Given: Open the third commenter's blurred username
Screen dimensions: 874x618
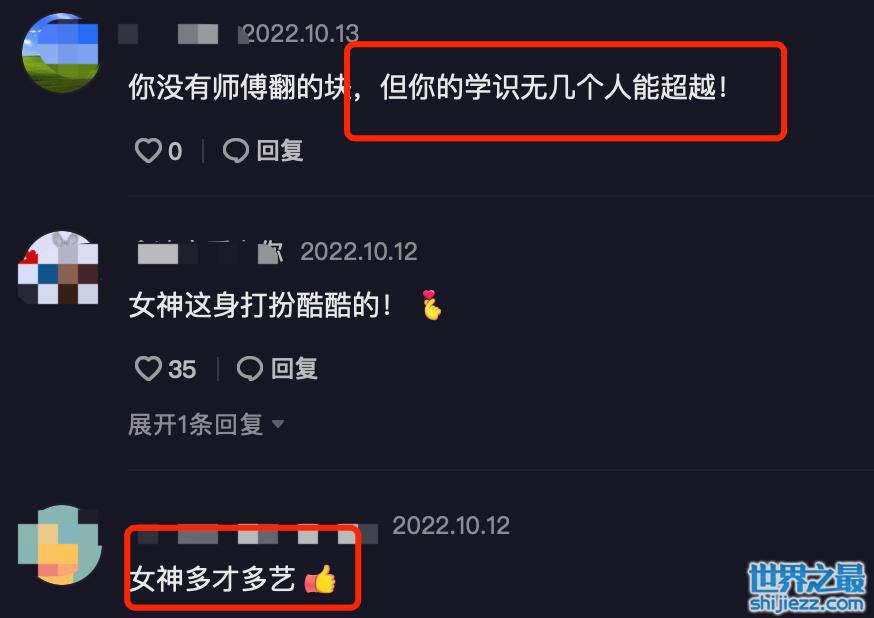Looking at the screenshot, I should pyautogui.click(x=258, y=534).
